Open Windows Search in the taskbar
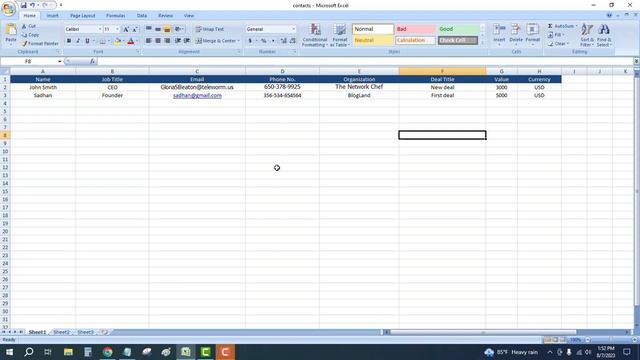The image size is (640, 360). [29, 352]
